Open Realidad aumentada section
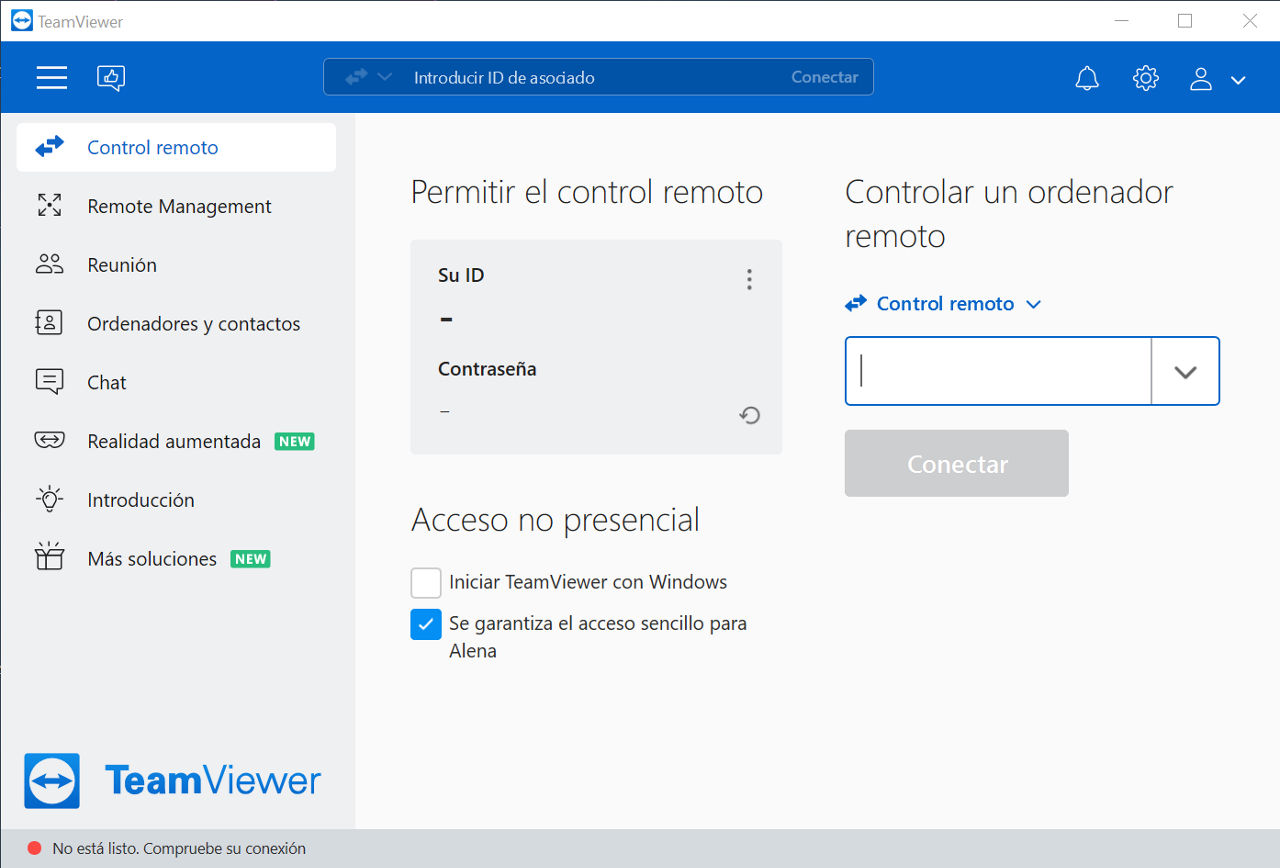 pyautogui.click(x=176, y=441)
